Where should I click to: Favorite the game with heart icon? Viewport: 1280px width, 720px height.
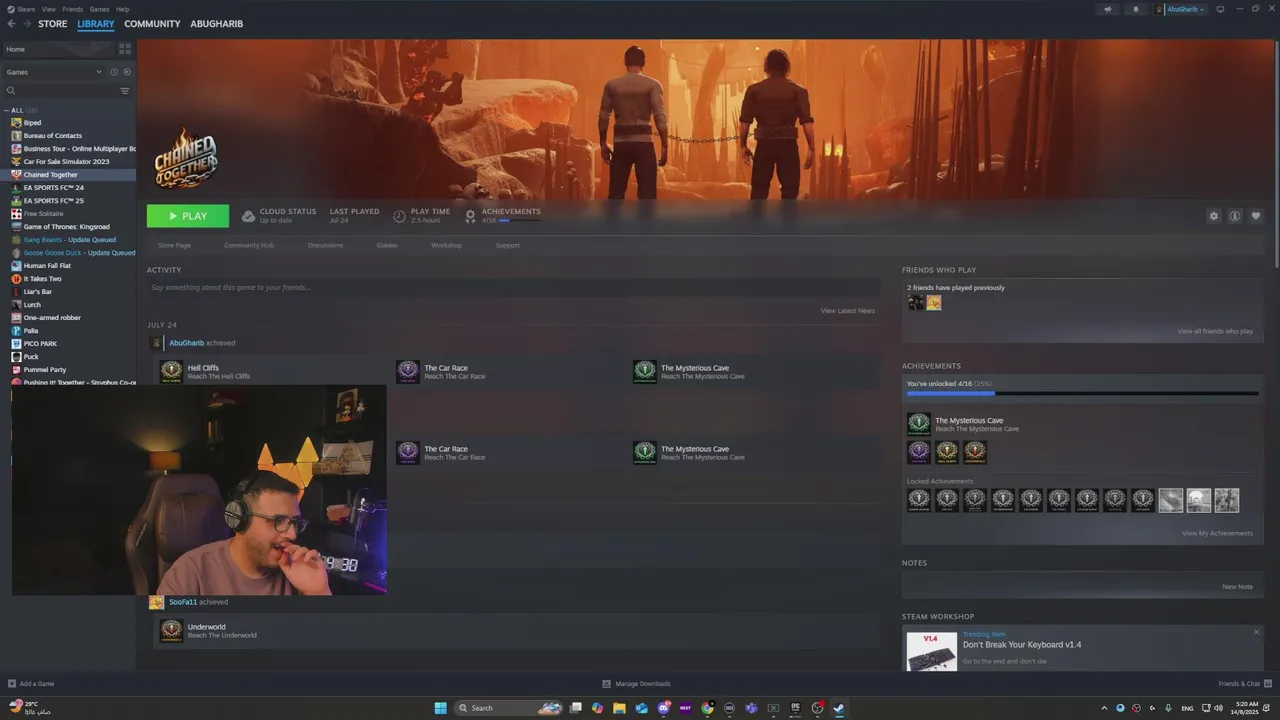point(1256,216)
